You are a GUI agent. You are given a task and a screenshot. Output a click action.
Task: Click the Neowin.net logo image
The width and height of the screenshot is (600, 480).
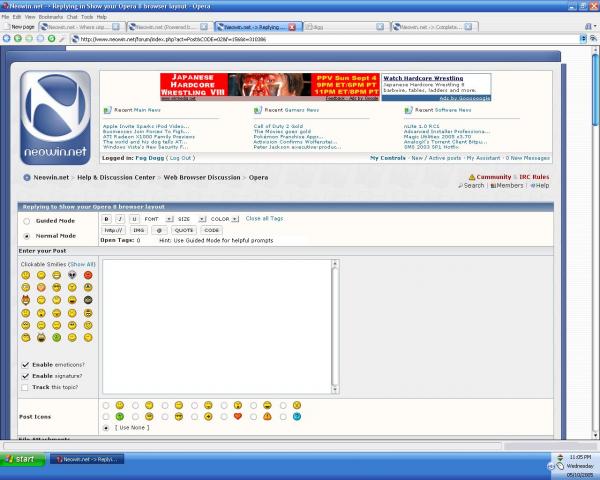55,117
